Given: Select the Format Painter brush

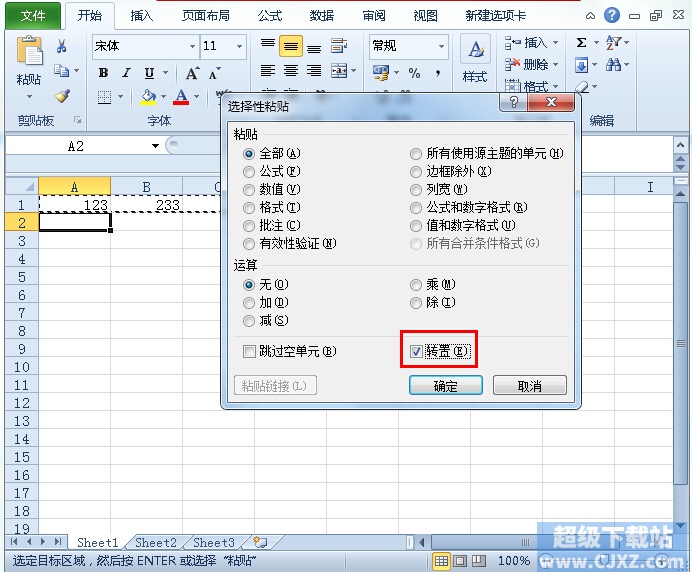Looking at the screenshot, I should [62, 96].
